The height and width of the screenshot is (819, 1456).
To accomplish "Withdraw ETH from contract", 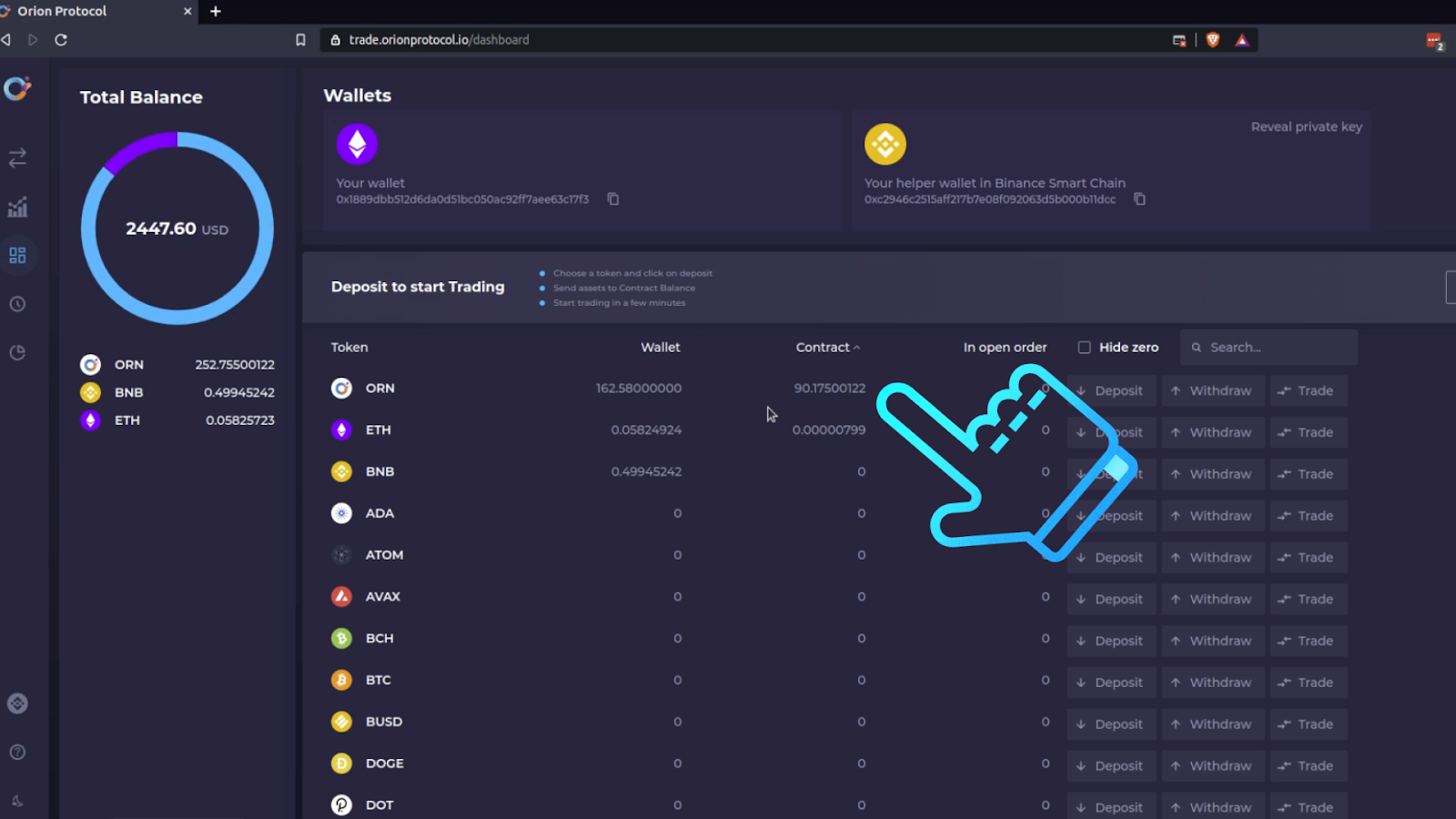I will 1213,432.
